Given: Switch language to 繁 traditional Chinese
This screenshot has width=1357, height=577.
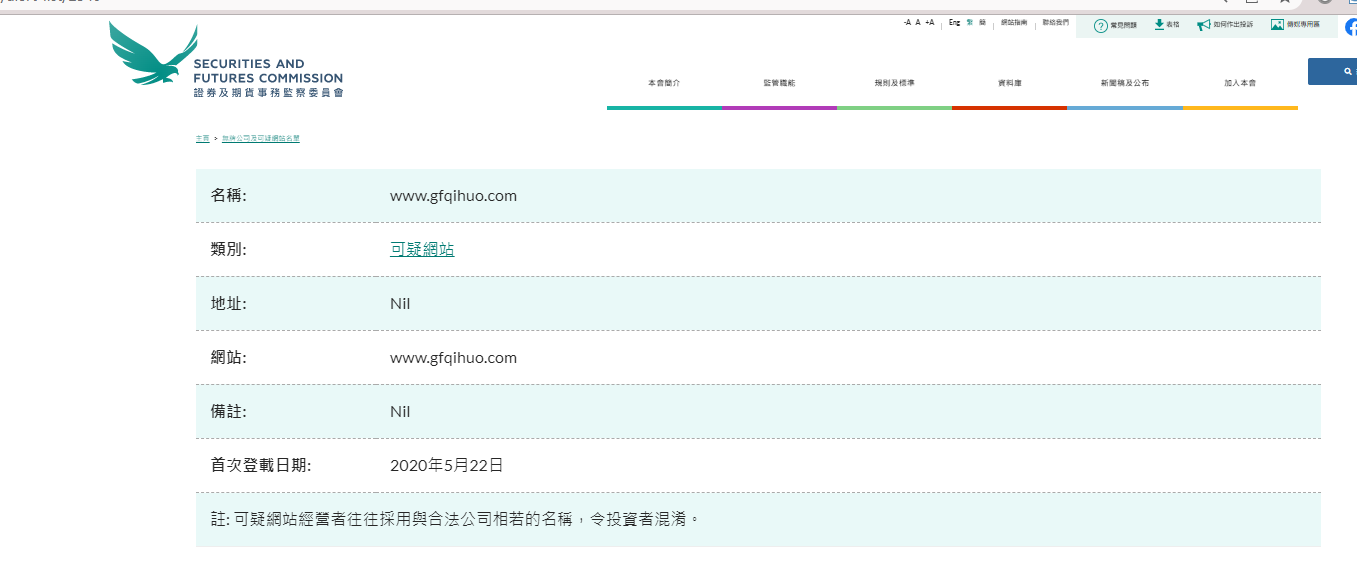Looking at the screenshot, I should click(969, 22).
